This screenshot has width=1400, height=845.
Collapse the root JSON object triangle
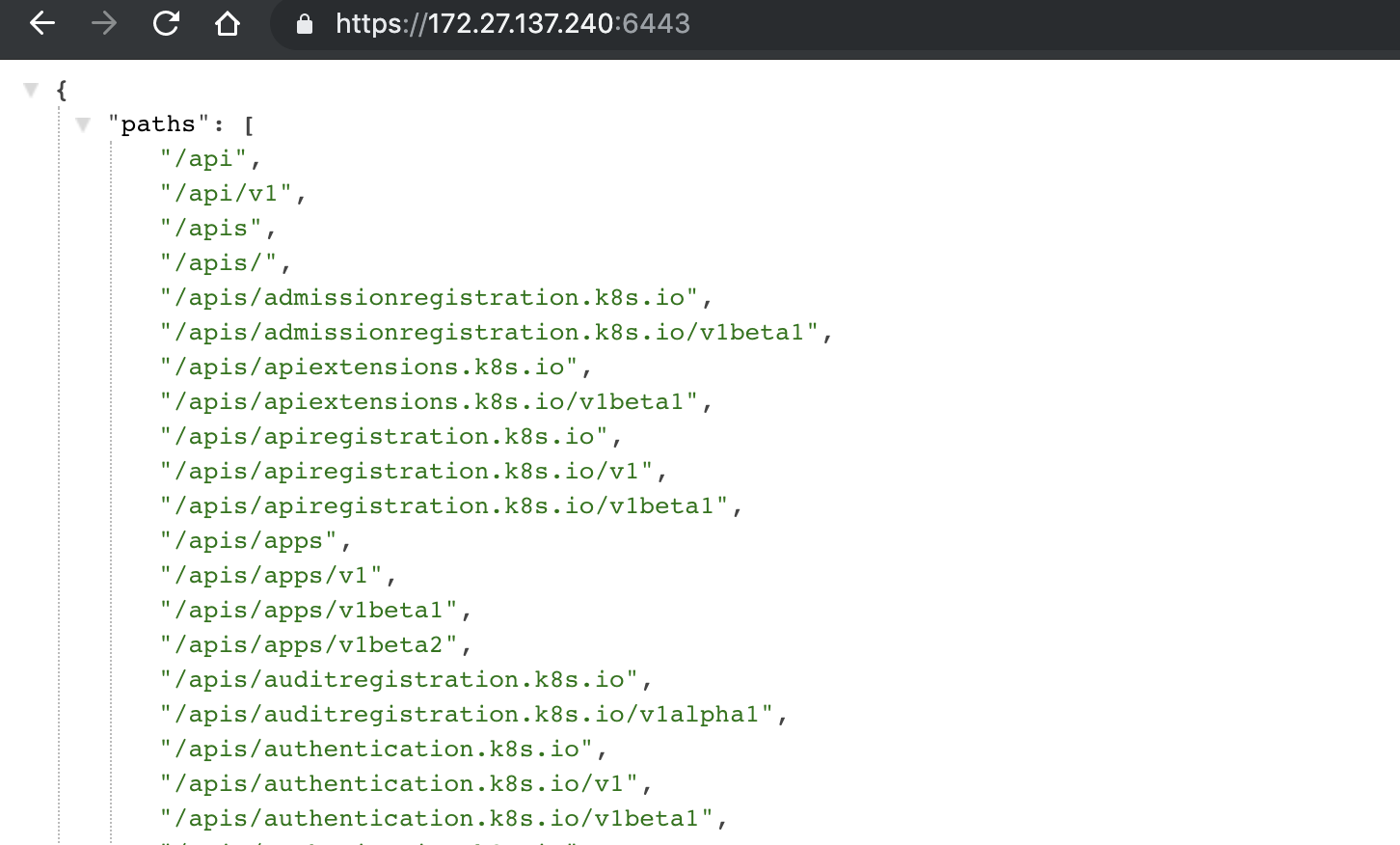tap(31, 90)
